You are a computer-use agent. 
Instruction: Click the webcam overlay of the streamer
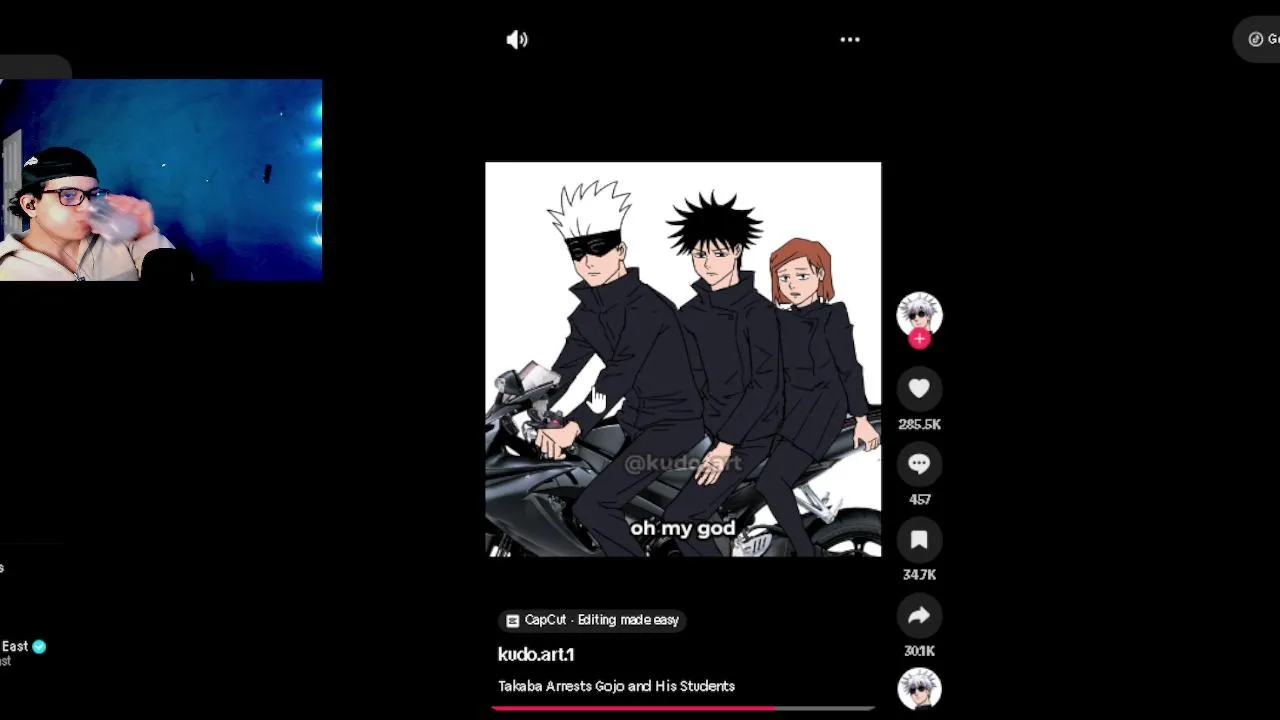(x=161, y=180)
